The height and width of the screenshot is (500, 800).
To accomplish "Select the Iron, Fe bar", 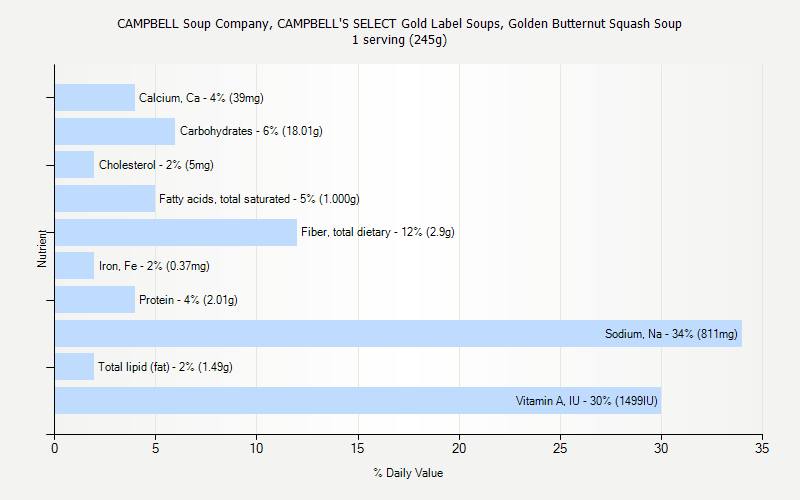I will point(75,265).
